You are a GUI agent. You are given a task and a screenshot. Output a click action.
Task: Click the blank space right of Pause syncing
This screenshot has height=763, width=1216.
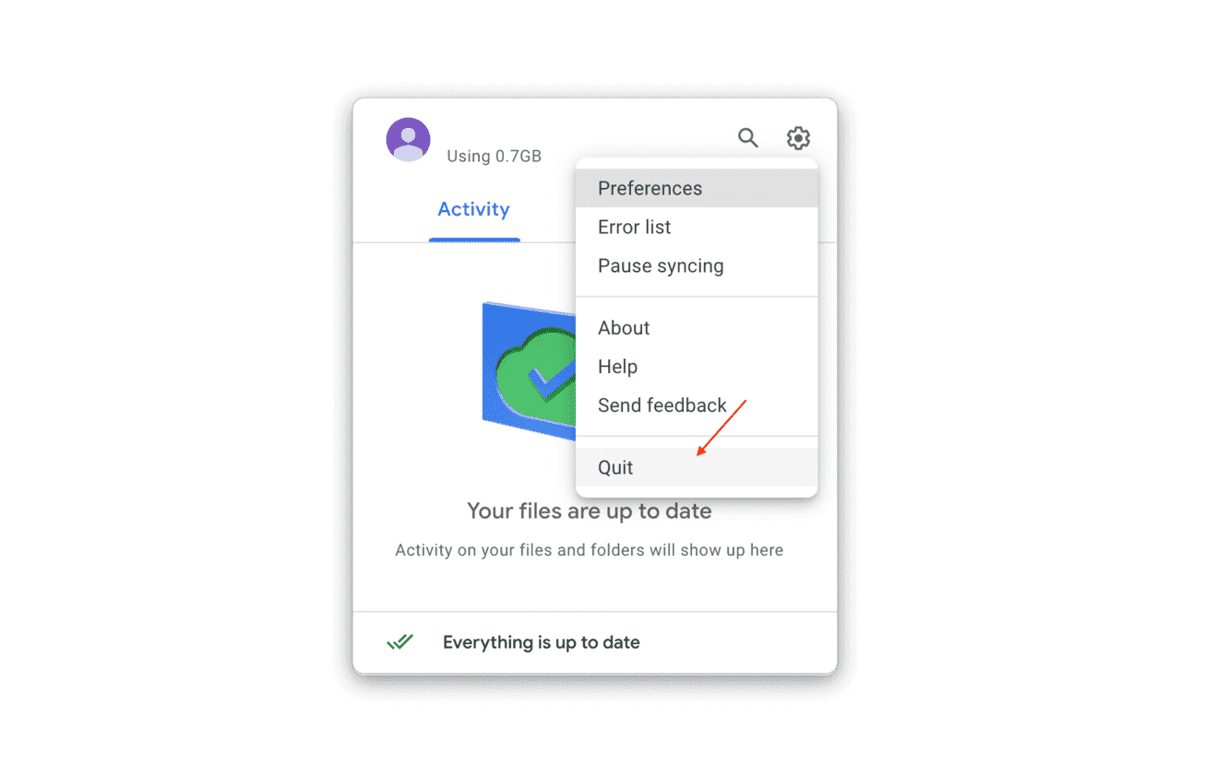pos(770,266)
